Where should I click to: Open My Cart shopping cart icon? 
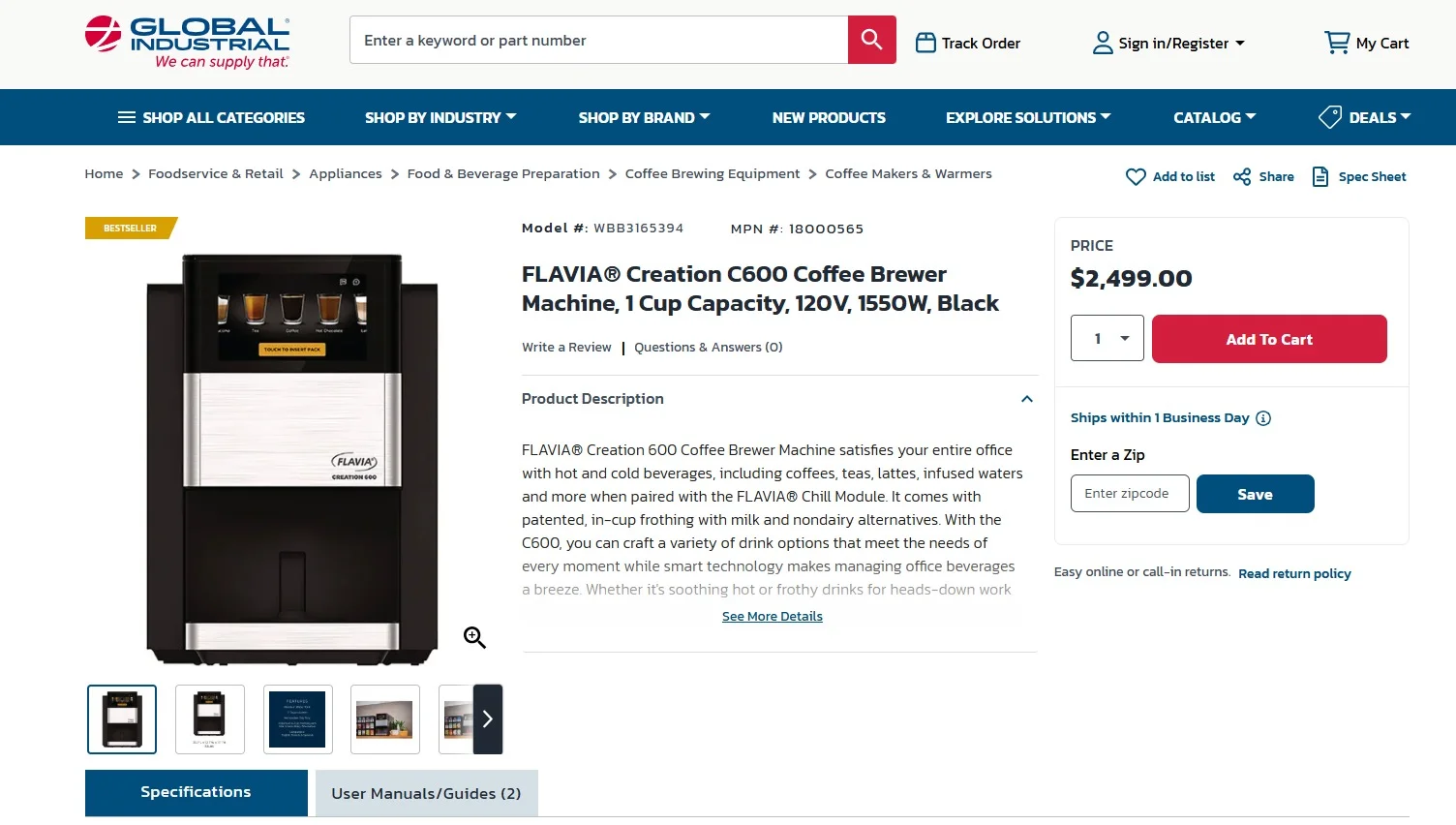(1337, 43)
